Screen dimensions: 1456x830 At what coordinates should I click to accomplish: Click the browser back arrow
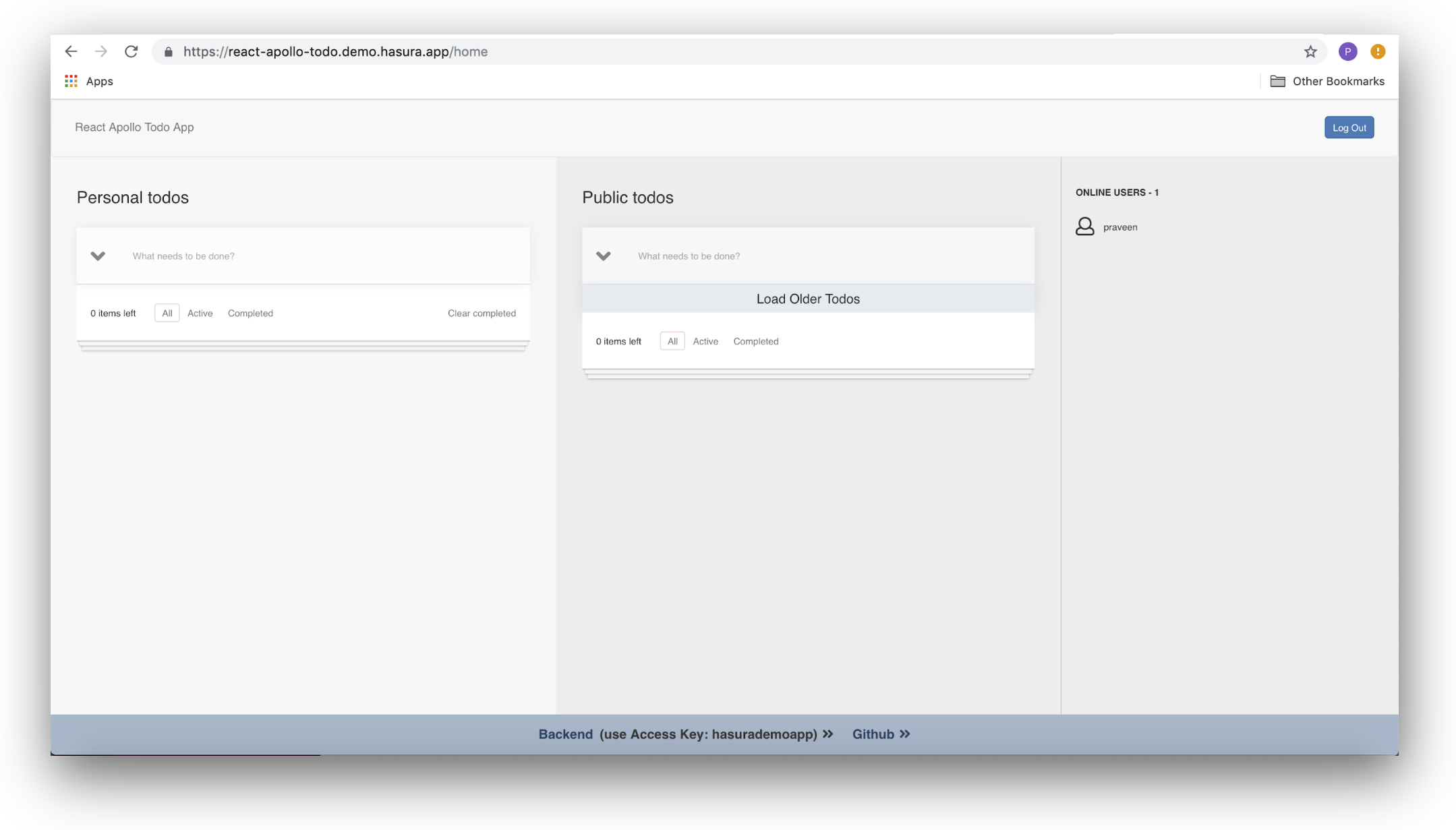pyautogui.click(x=71, y=51)
